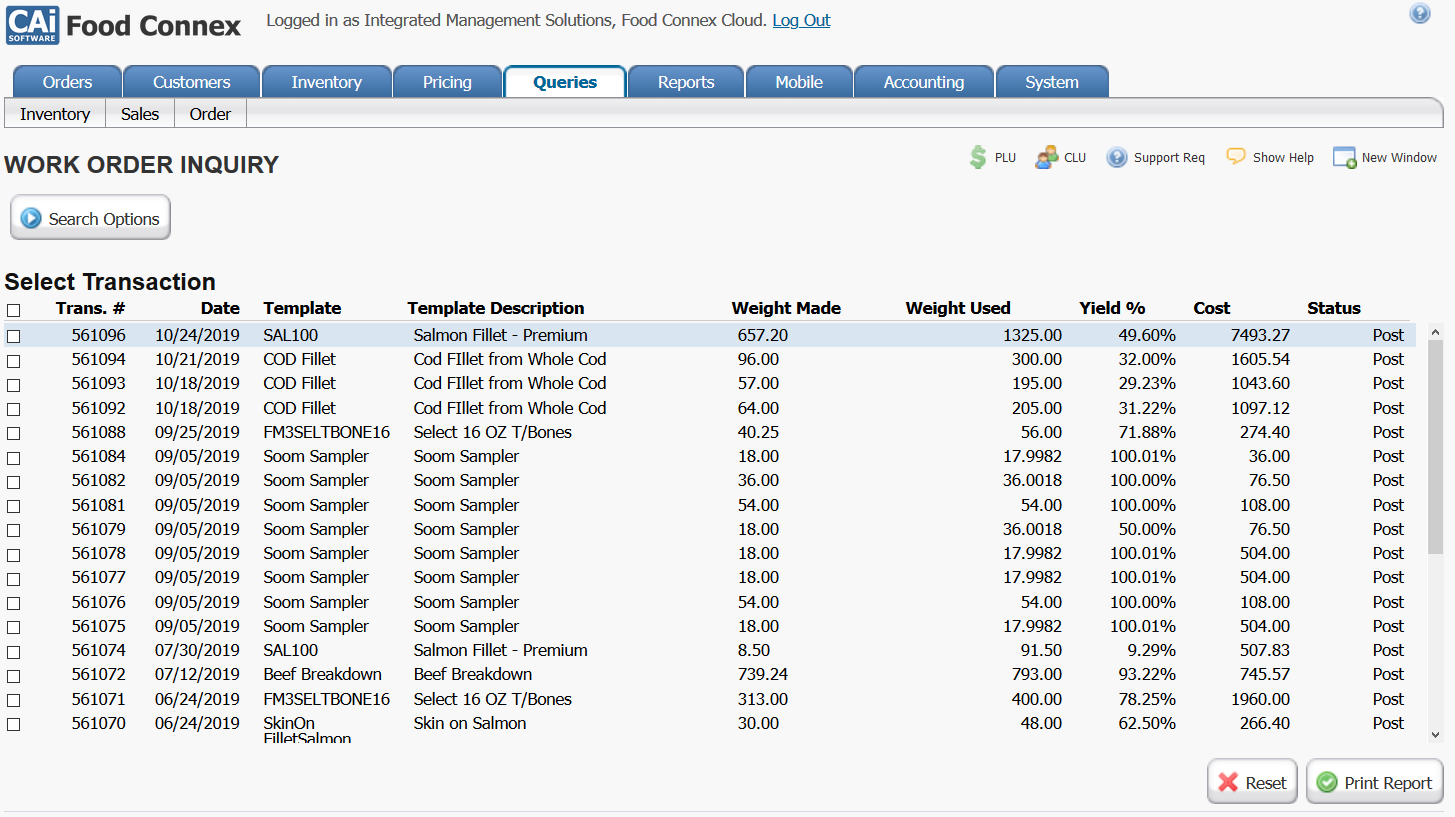Click the date 09/25/2019
This screenshot has height=817, width=1455.
(197, 432)
